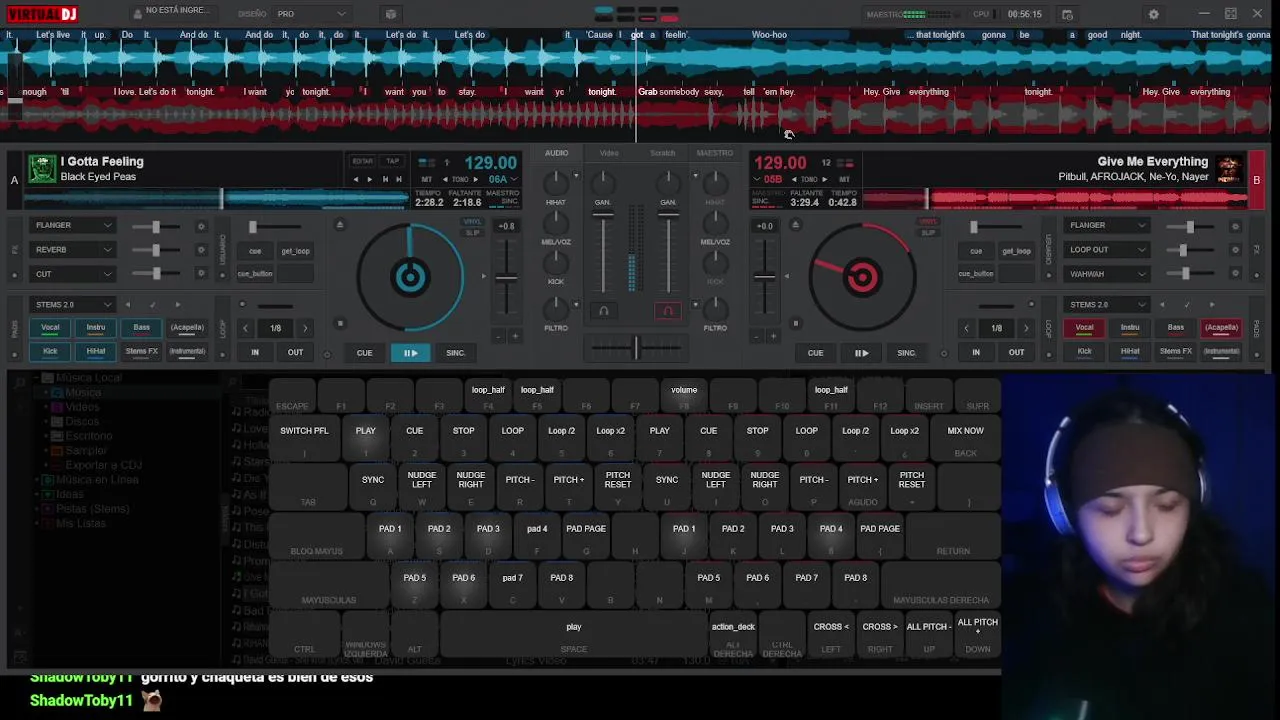The image size is (1280, 720).
Task: Switch to the Video mixer tab
Action: click(609, 153)
